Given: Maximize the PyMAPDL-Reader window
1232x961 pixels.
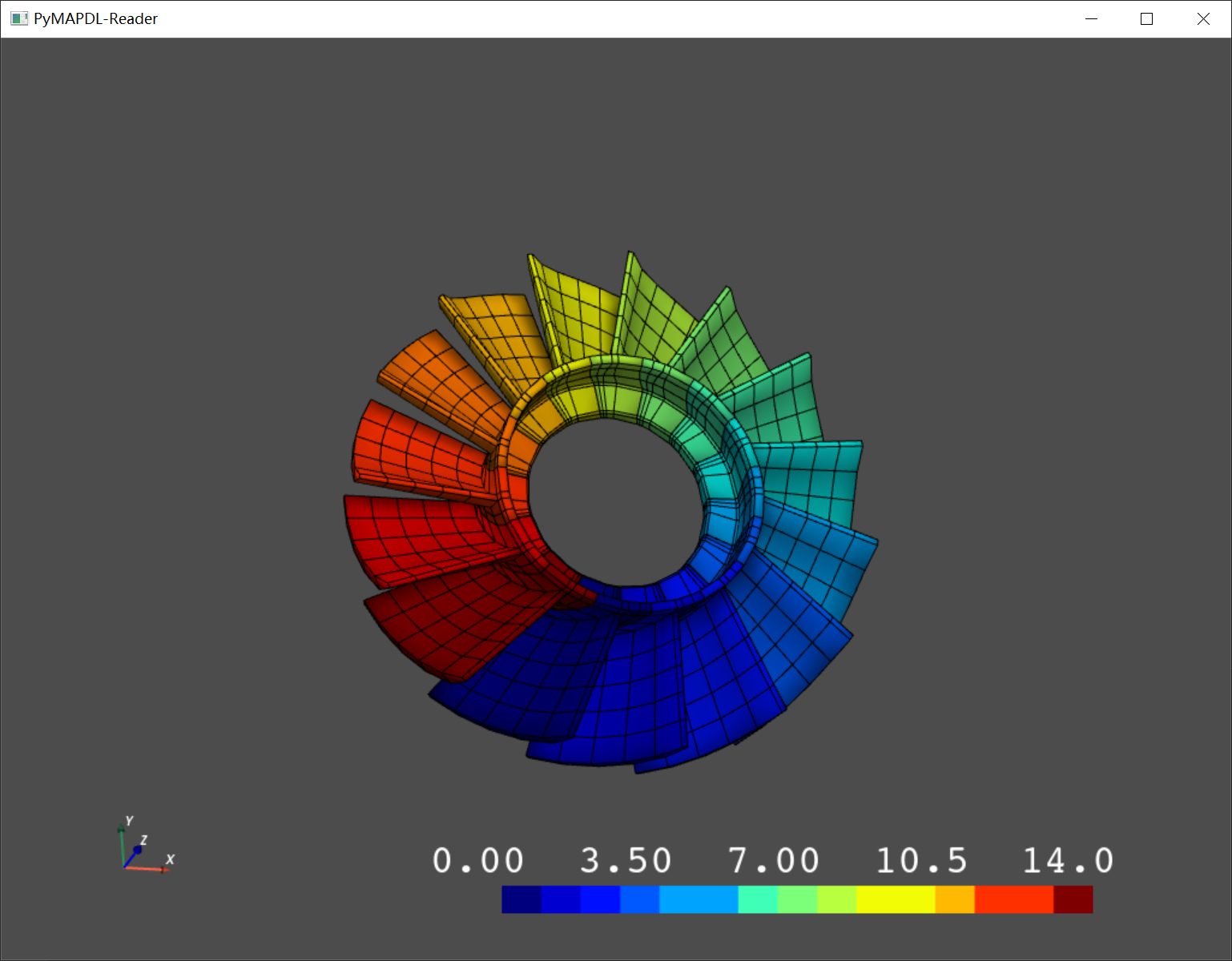Looking at the screenshot, I should [1146, 18].
